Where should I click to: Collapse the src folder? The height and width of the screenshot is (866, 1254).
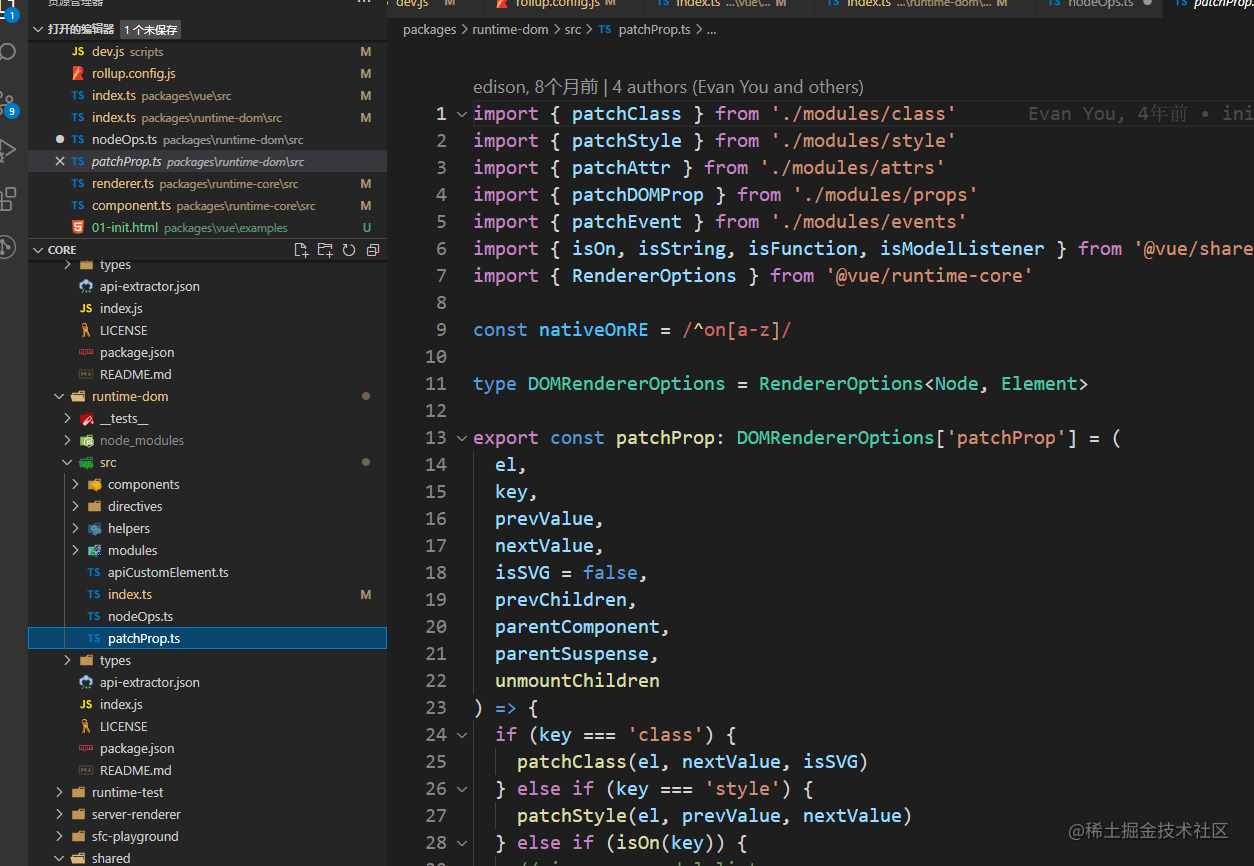coord(68,462)
